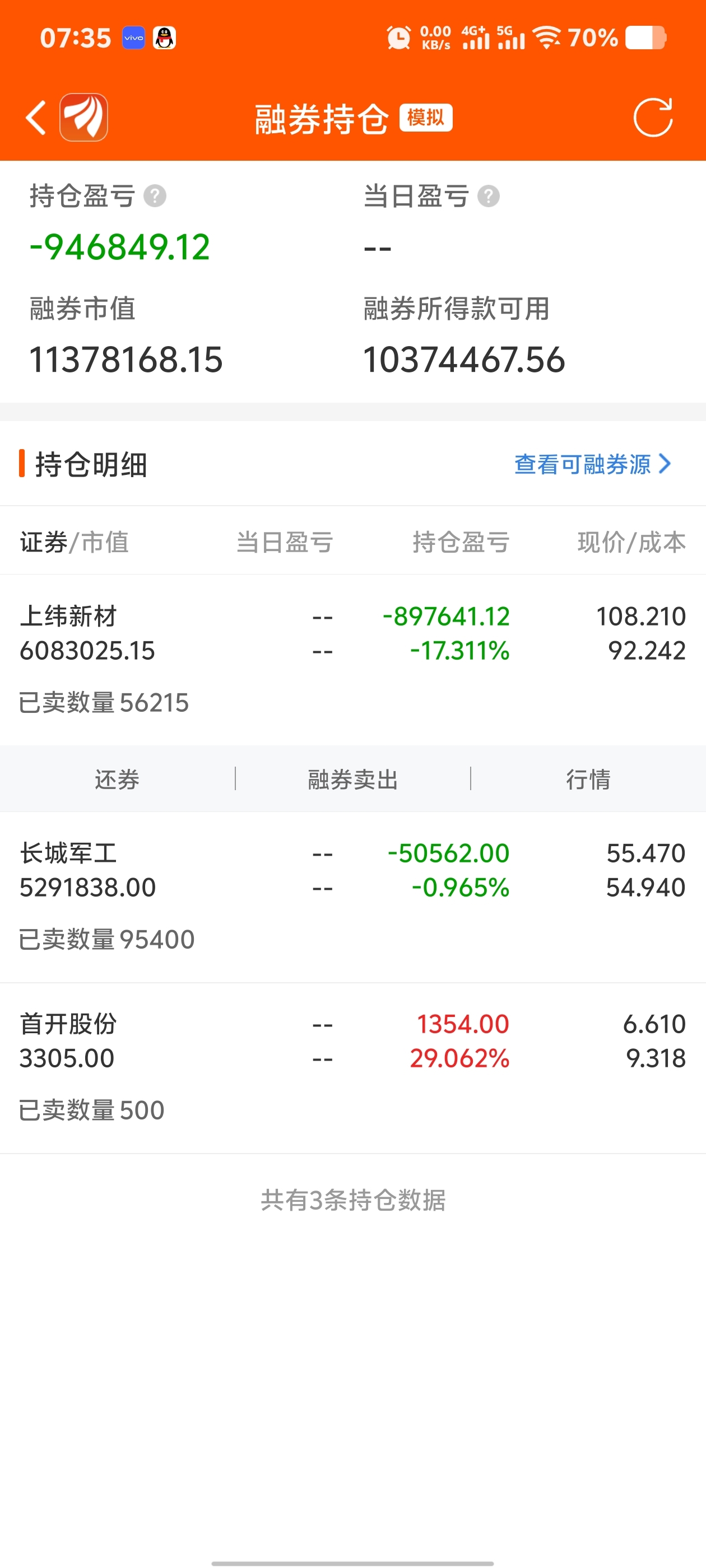Viewport: 706px width, 1568px height.
Task: Tap the back arrow icon
Action: click(x=36, y=118)
